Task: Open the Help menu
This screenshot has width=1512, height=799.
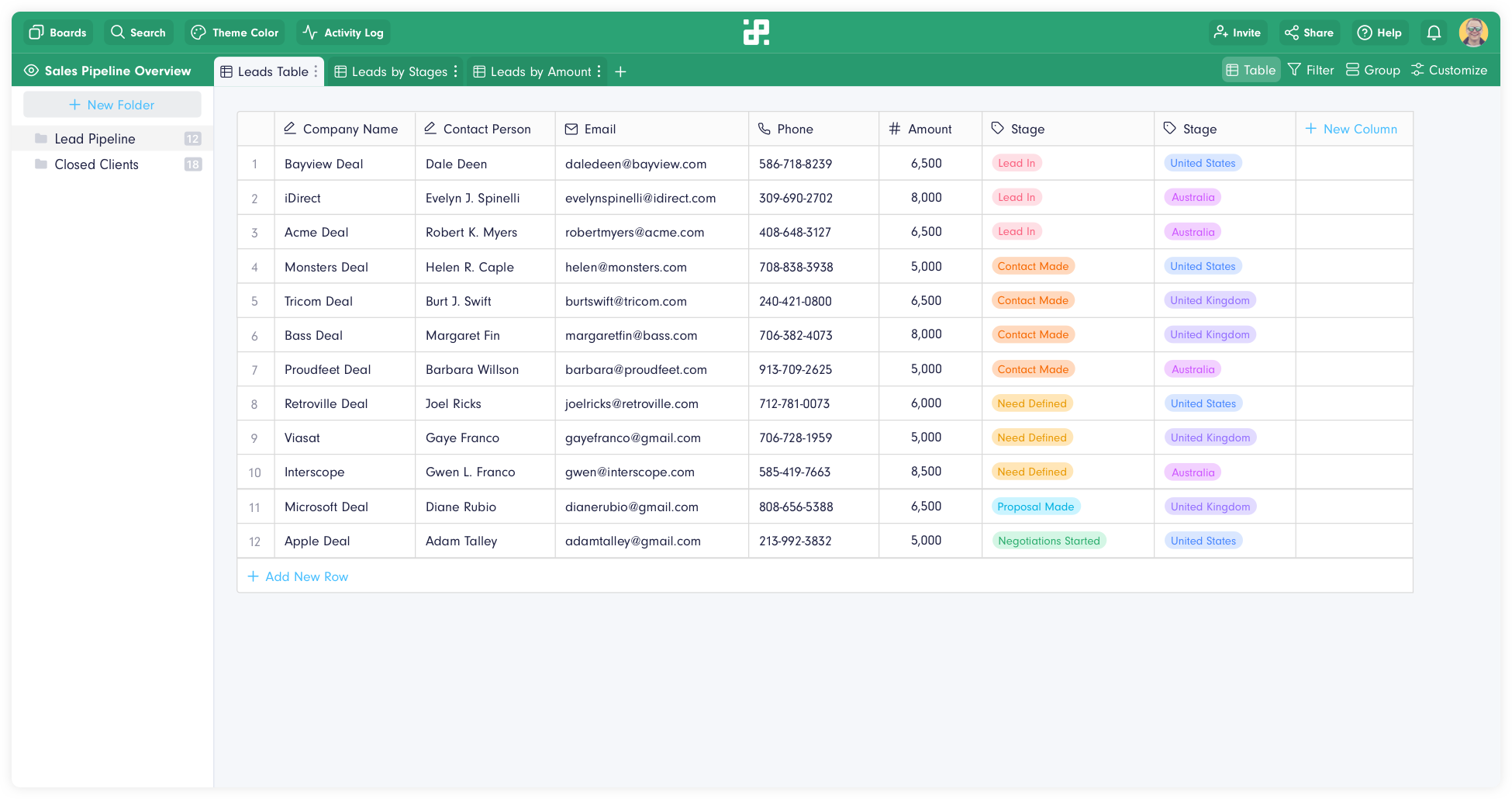Action: [1379, 32]
